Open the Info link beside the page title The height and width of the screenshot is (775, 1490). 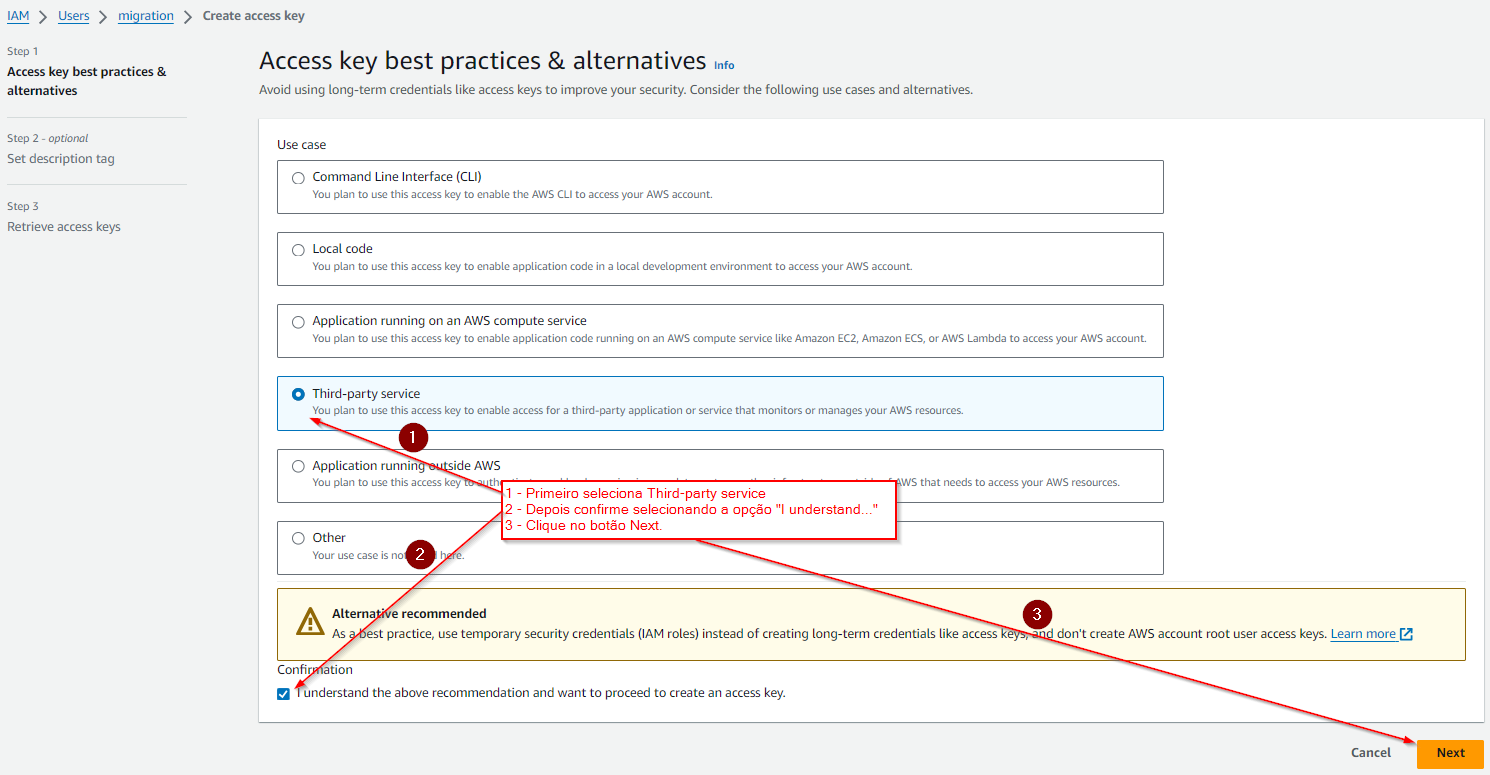click(724, 65)
